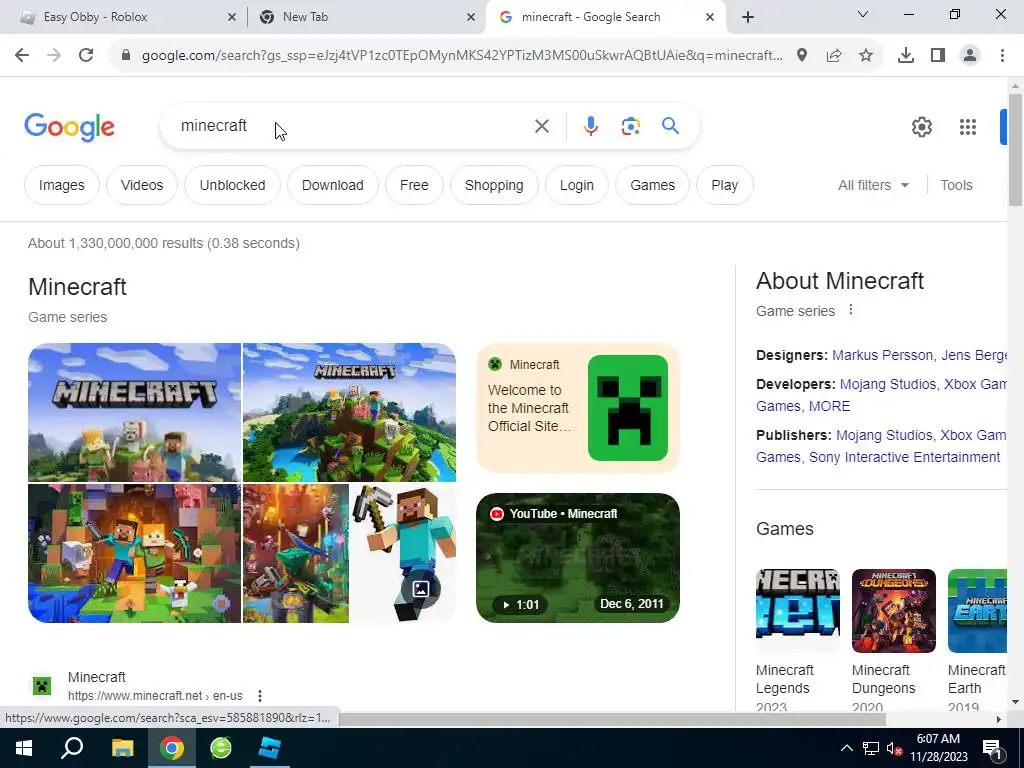
Task: Click Roblox Studio icon in taskbar
Action: click(x=269, y=748)
